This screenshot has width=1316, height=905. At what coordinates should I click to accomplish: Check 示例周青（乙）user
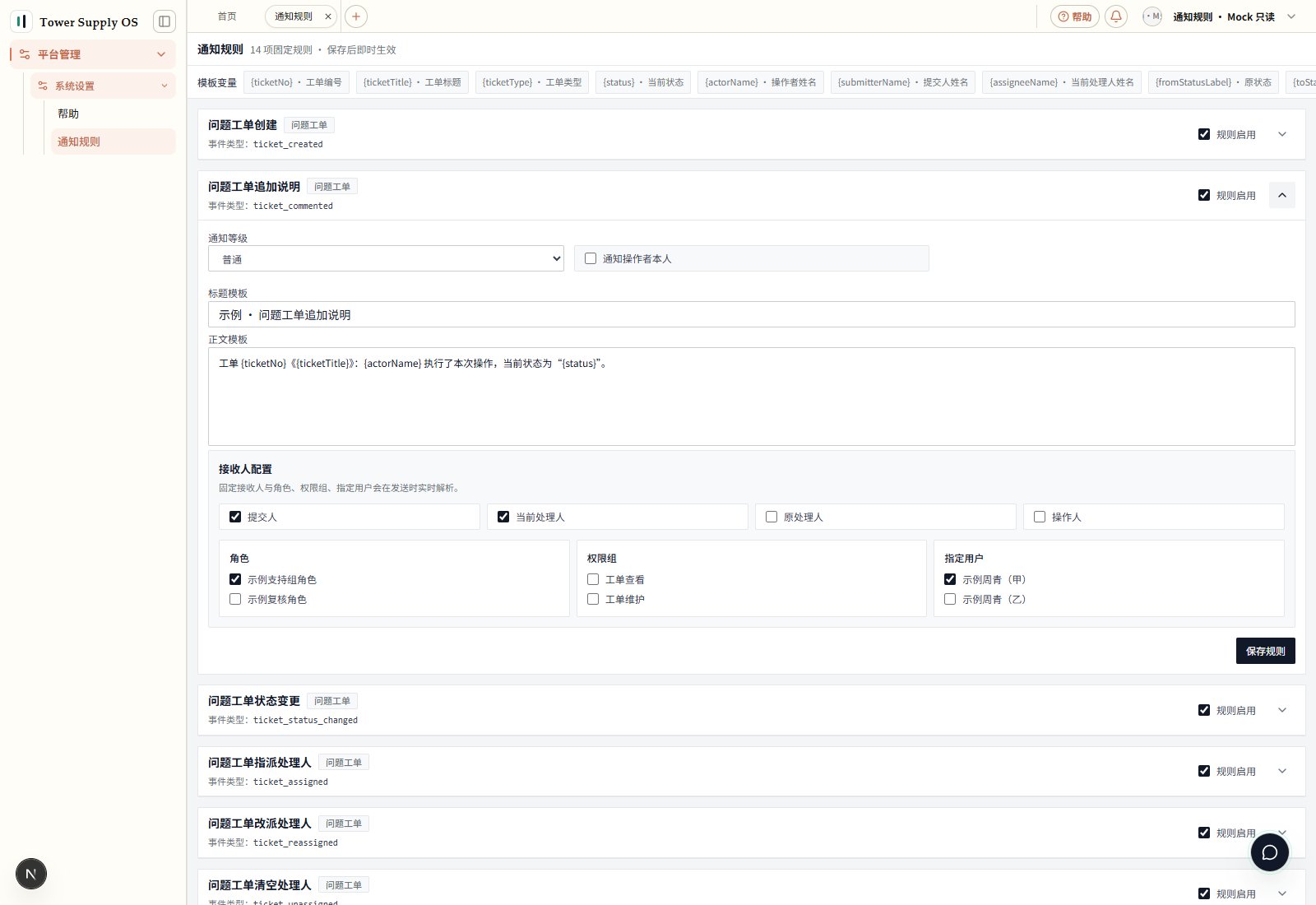click(x=950, y=599)
